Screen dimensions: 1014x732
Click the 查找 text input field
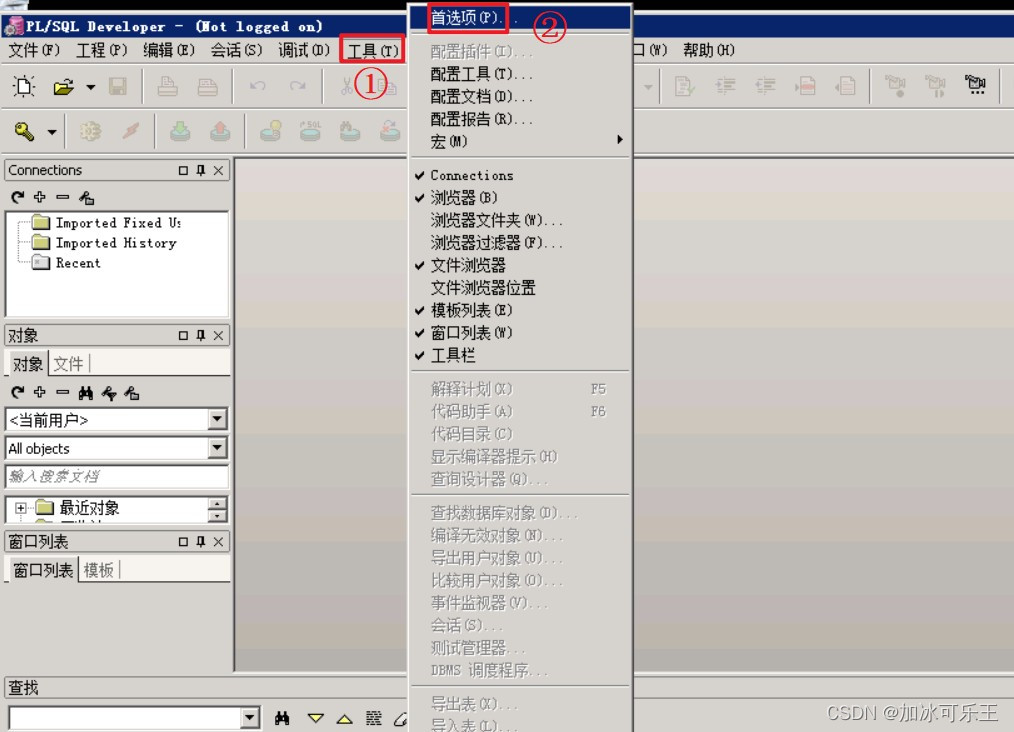(125, 718)
